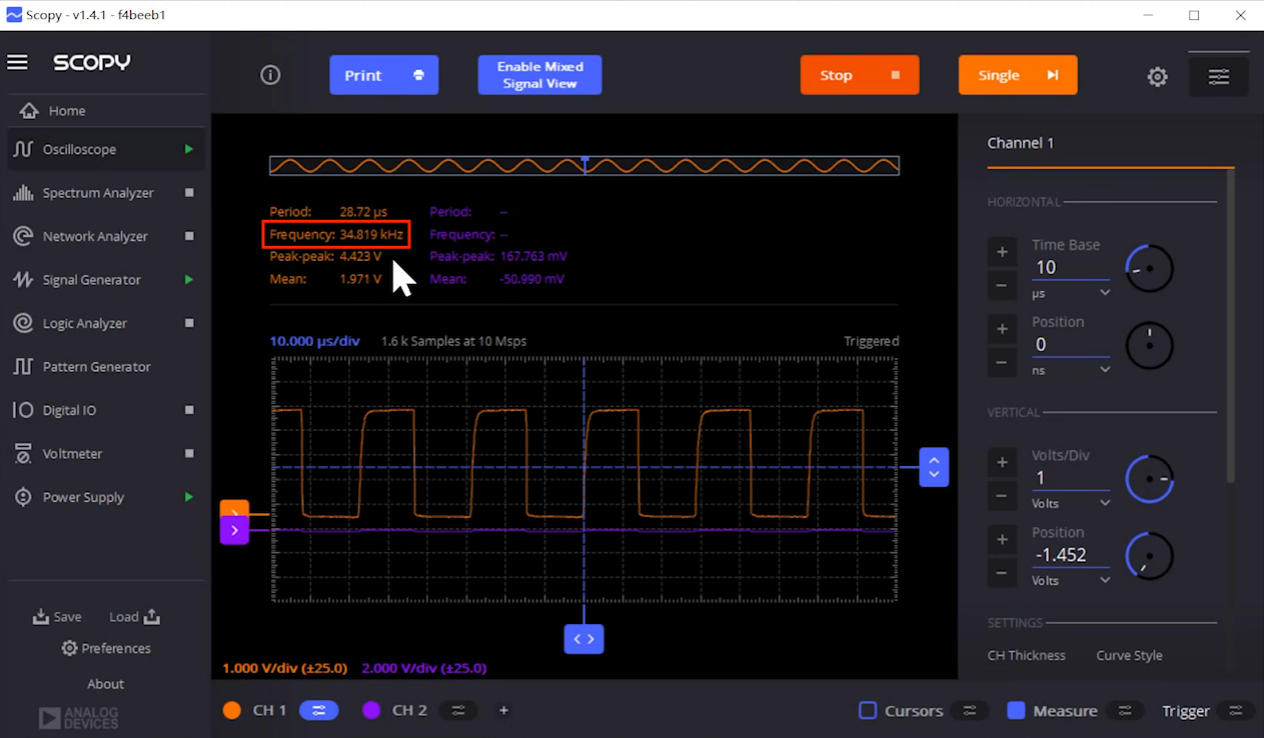The height and width of the screenshot is (738, 1264).
Task: Open the Trigger settings menu
Action: tap(1237, 710)
